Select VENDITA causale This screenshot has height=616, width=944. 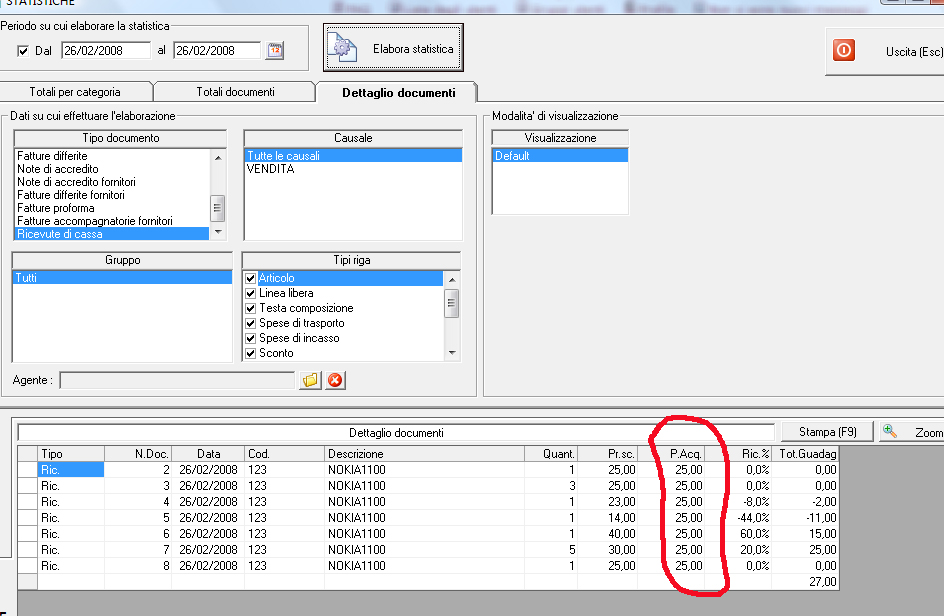point(353,169)
